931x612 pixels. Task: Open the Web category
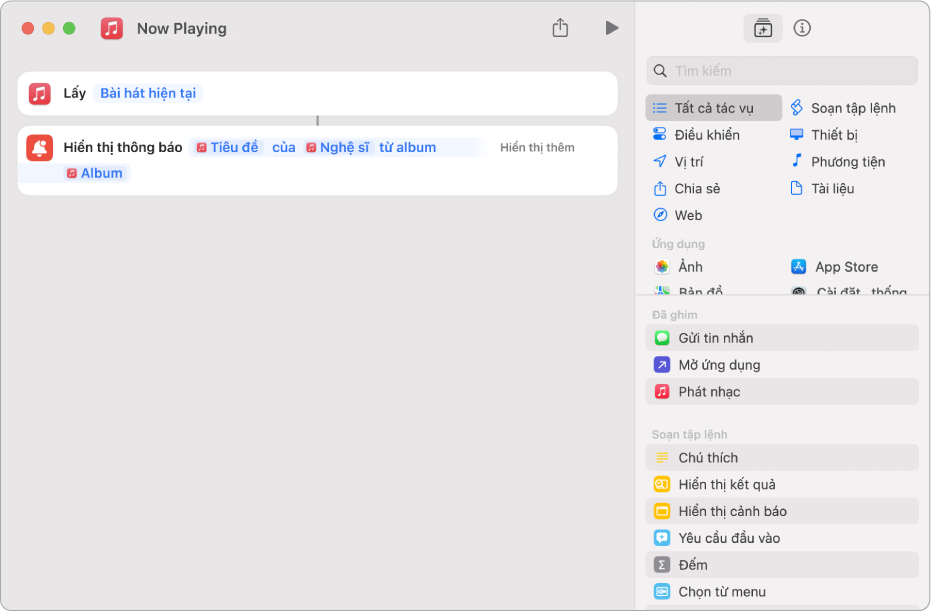coord(677,215)
